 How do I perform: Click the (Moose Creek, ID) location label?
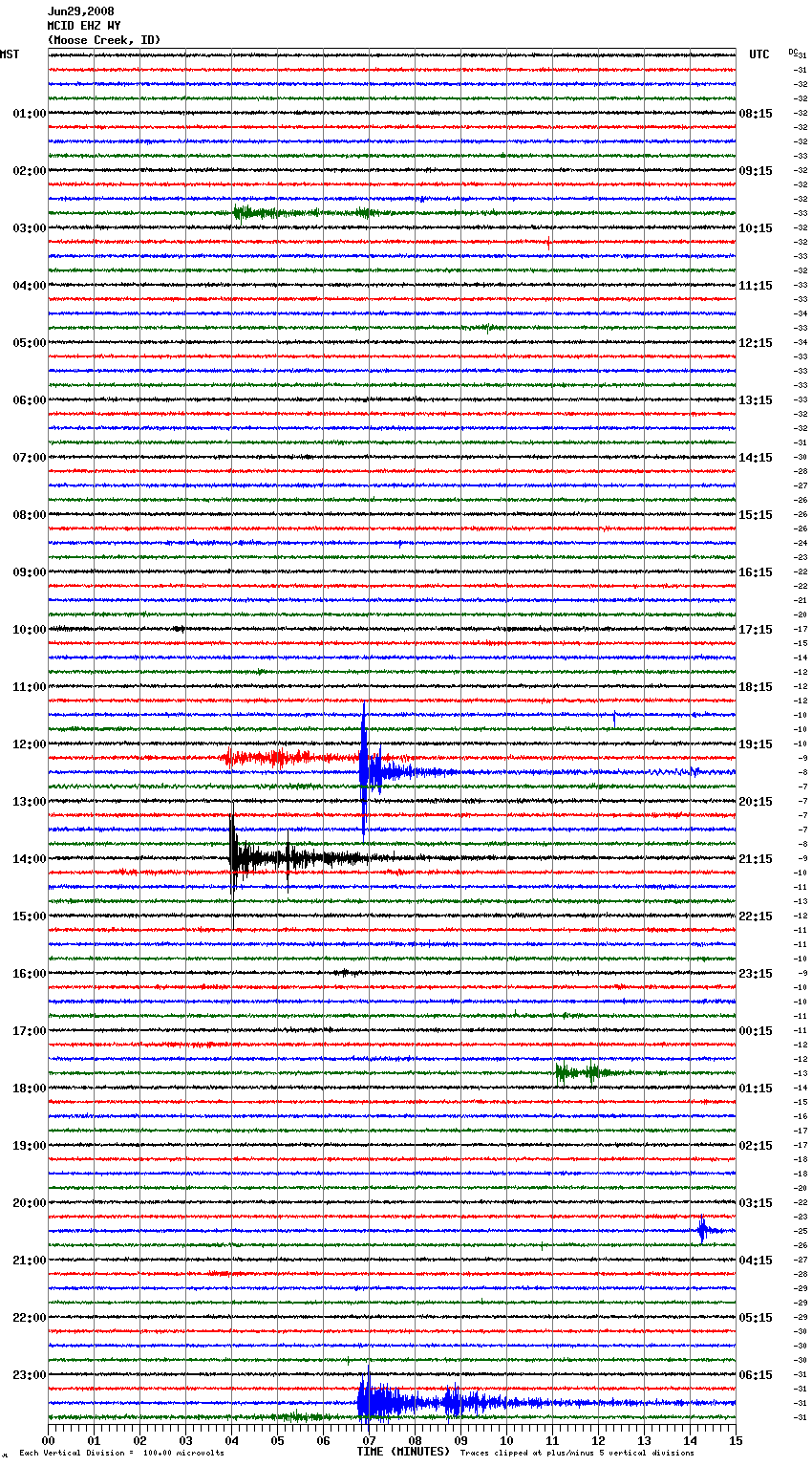point(104,40)
